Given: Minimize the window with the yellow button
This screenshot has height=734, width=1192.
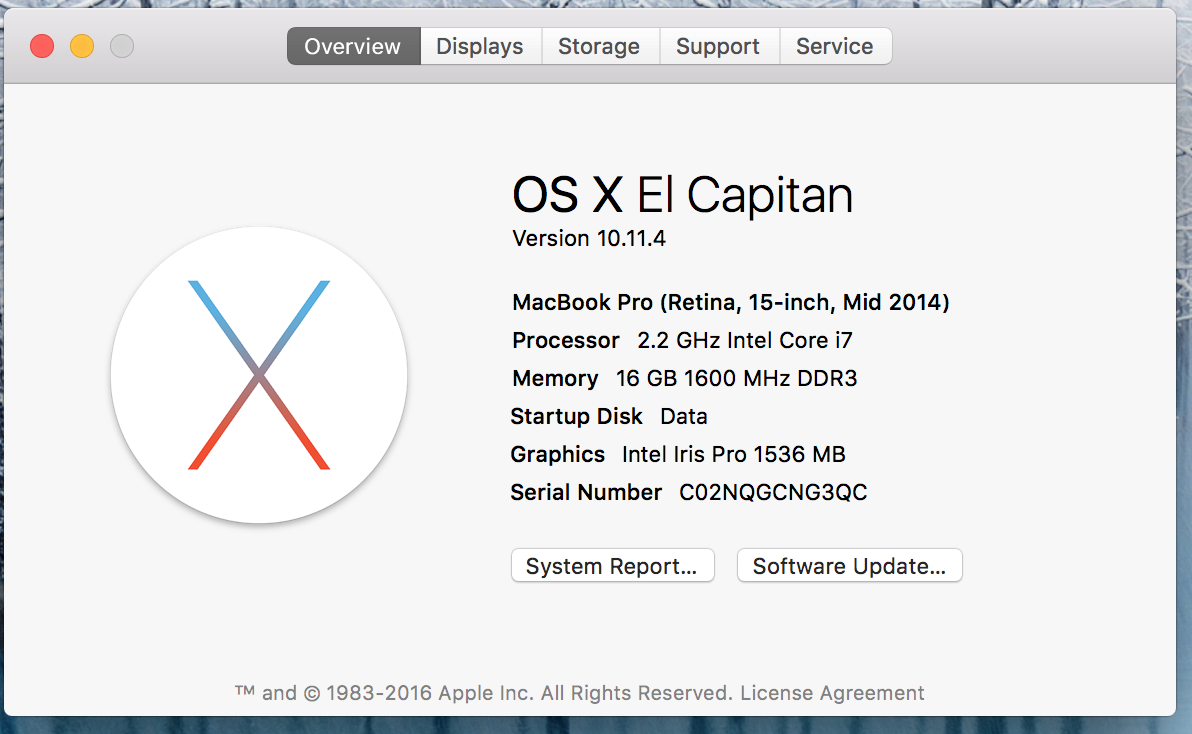Looking at the screenshot, I should 82,46.
